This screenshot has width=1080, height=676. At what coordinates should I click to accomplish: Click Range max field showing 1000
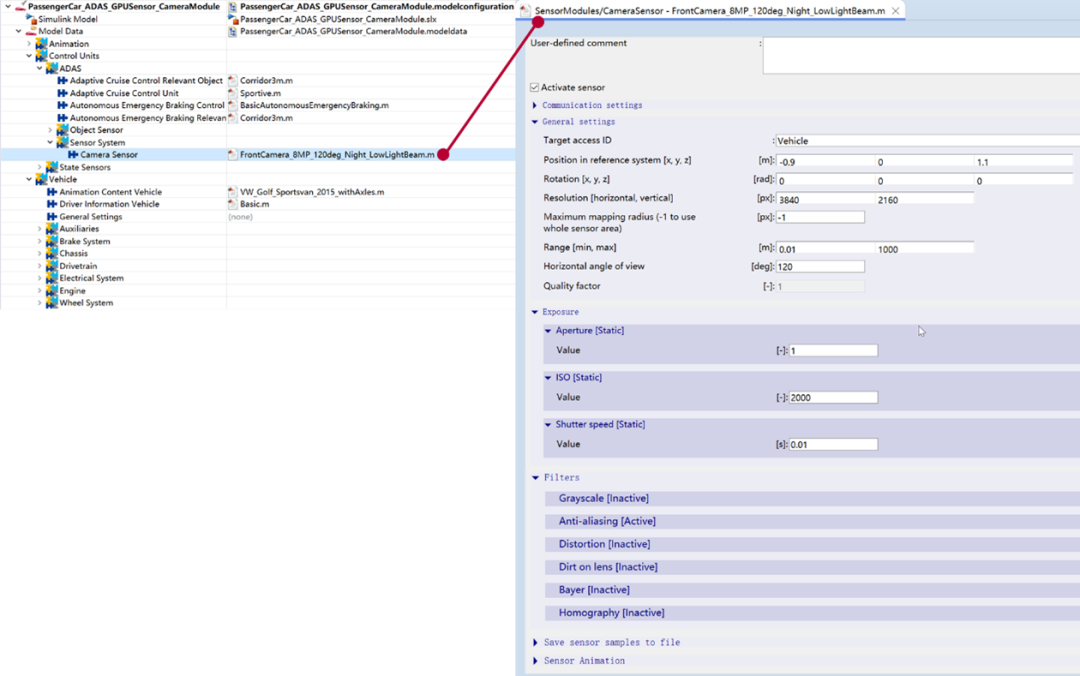924,249
